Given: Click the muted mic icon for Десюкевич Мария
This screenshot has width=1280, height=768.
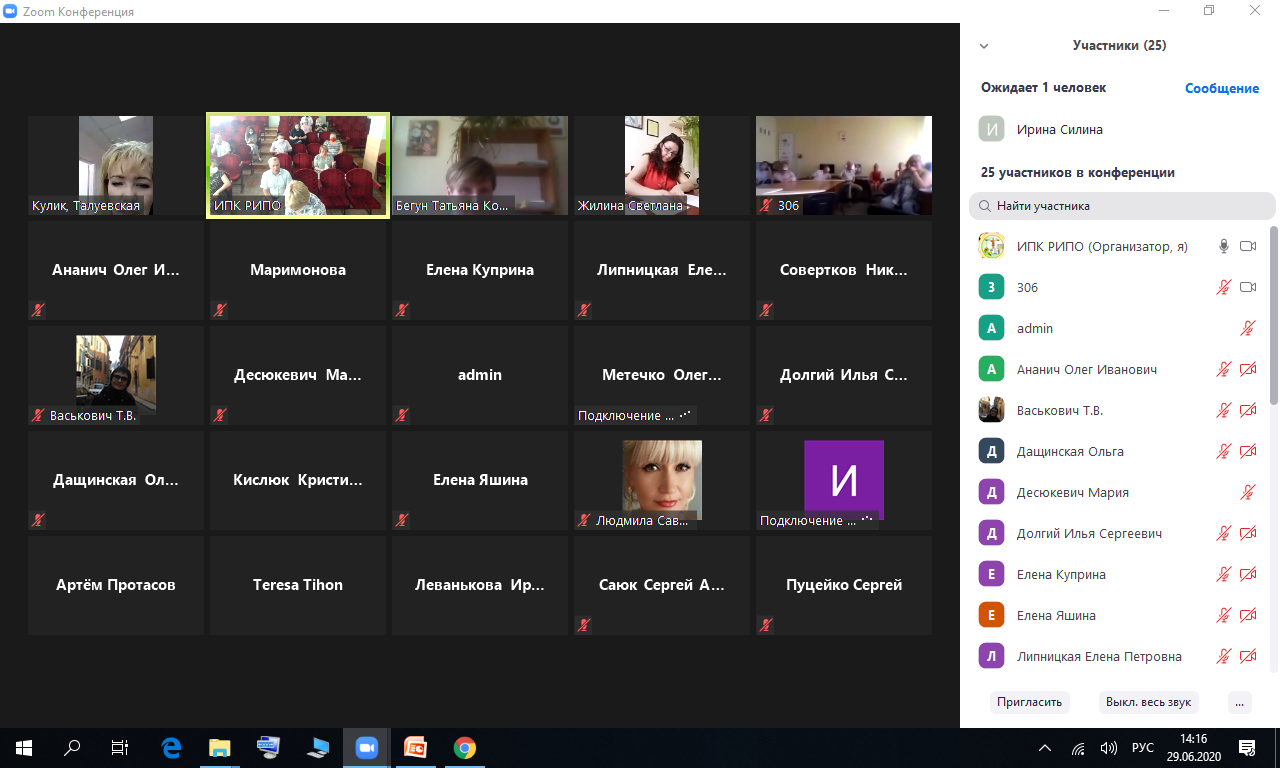Looking at the screenshot, I should 1247,492.
